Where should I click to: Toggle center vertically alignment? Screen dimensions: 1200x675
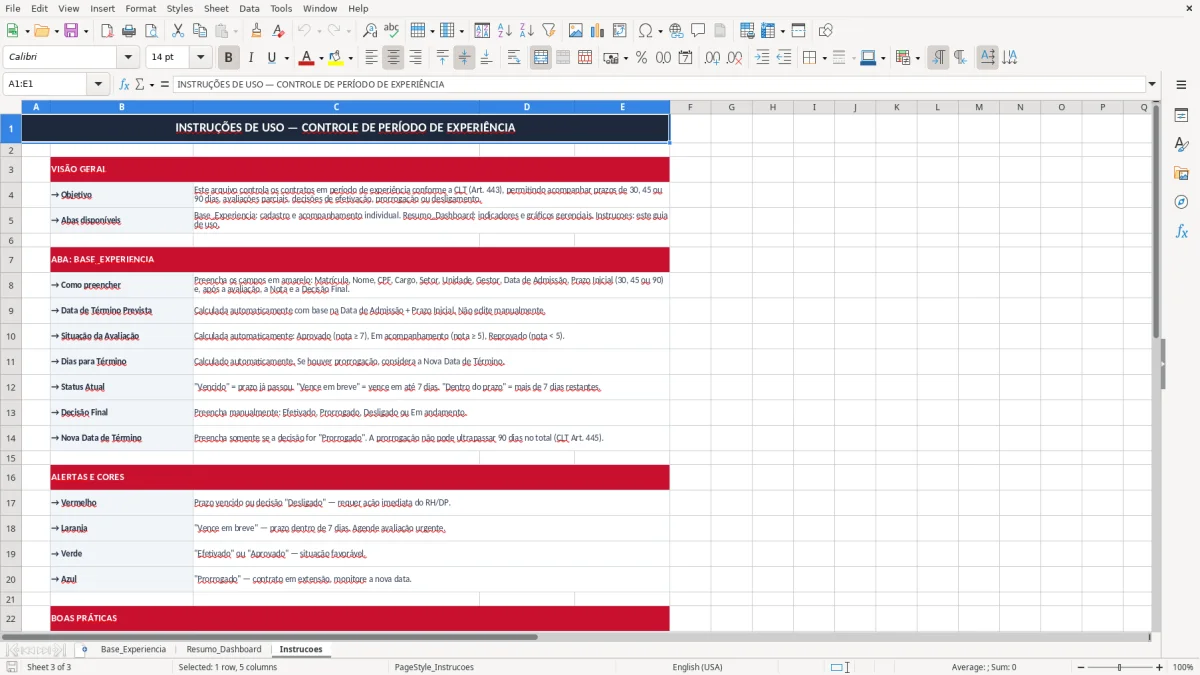point(465,57)
